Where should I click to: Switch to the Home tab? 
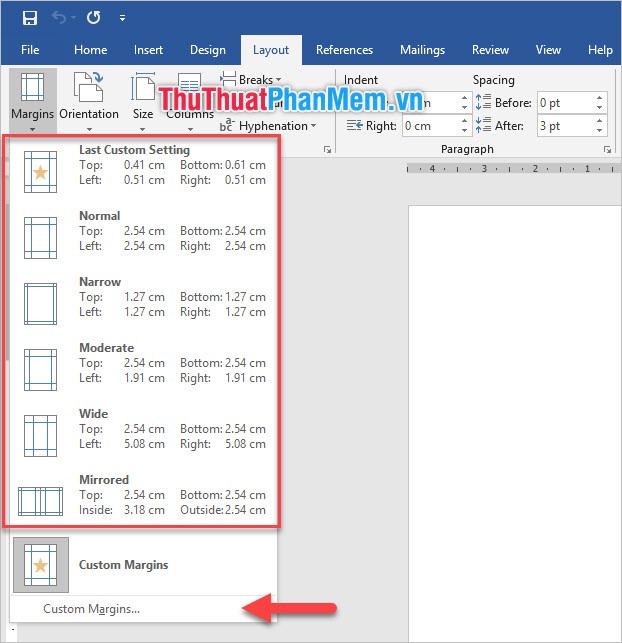coord(91,50)
